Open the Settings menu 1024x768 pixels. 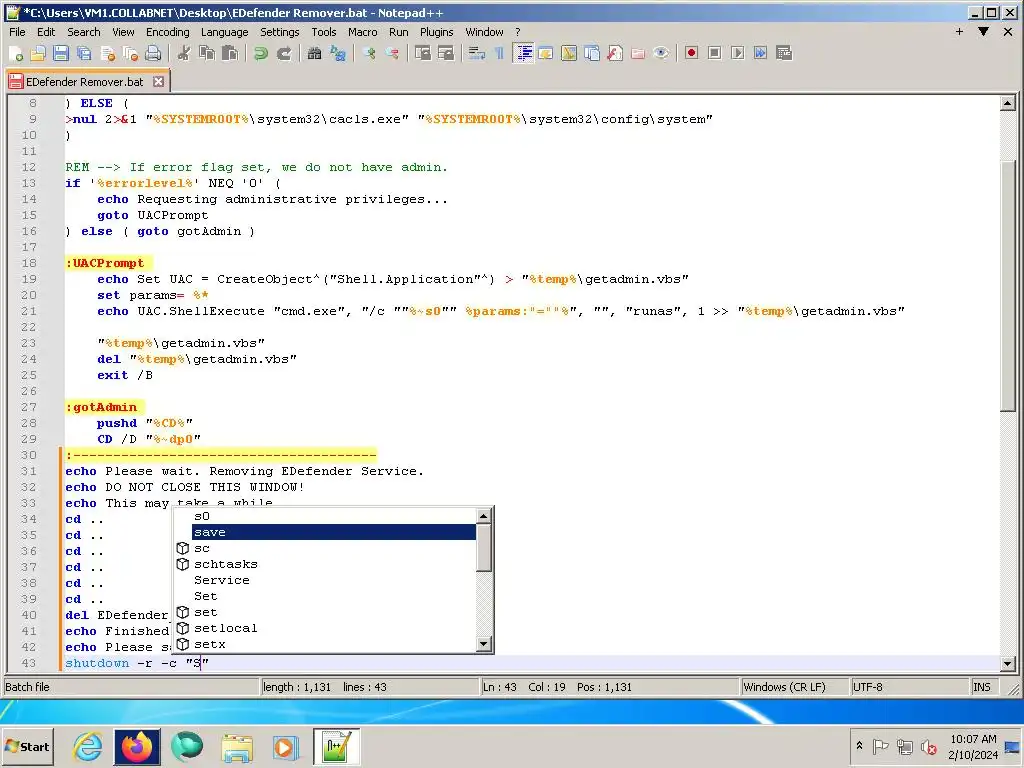[280, 32]
